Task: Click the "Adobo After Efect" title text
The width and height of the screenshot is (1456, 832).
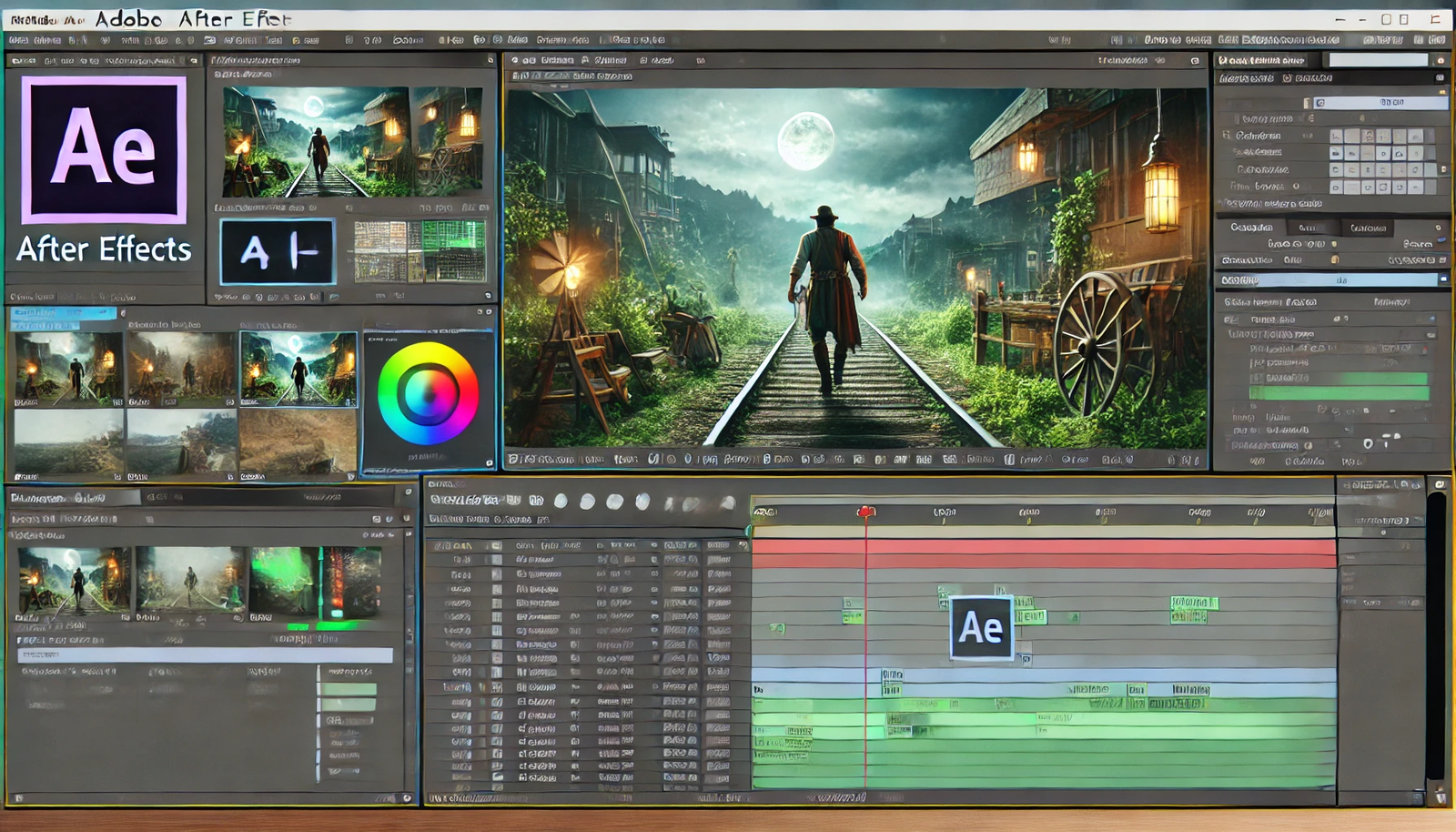Action: [x=193, y=18]
